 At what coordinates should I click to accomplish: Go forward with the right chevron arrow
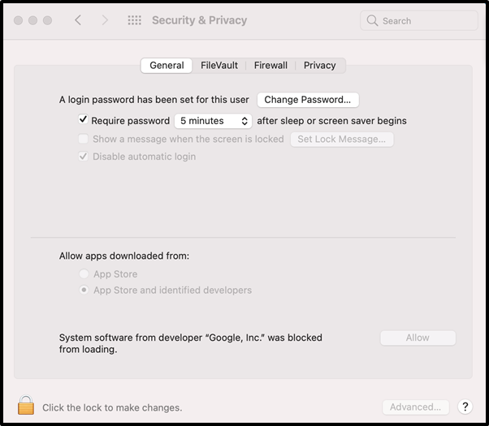(105, 20)
